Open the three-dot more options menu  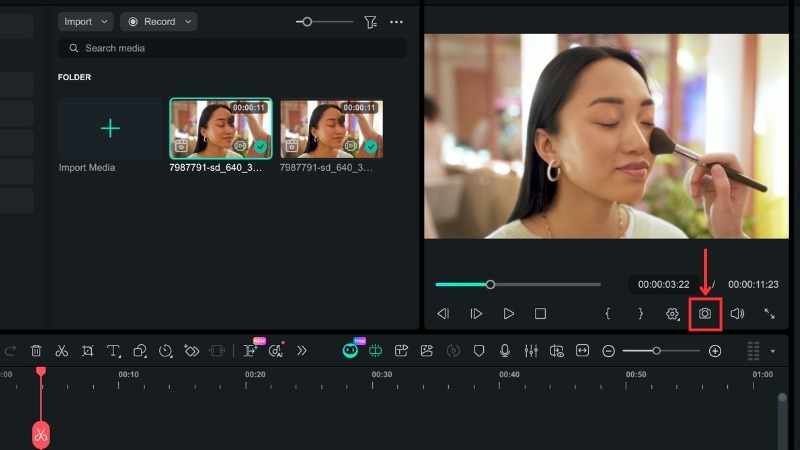pyautogui.click(x=396, y=21)
